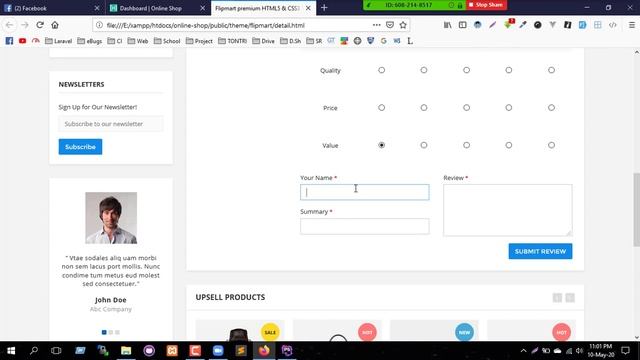Open the Firefox Library icon

448,25
